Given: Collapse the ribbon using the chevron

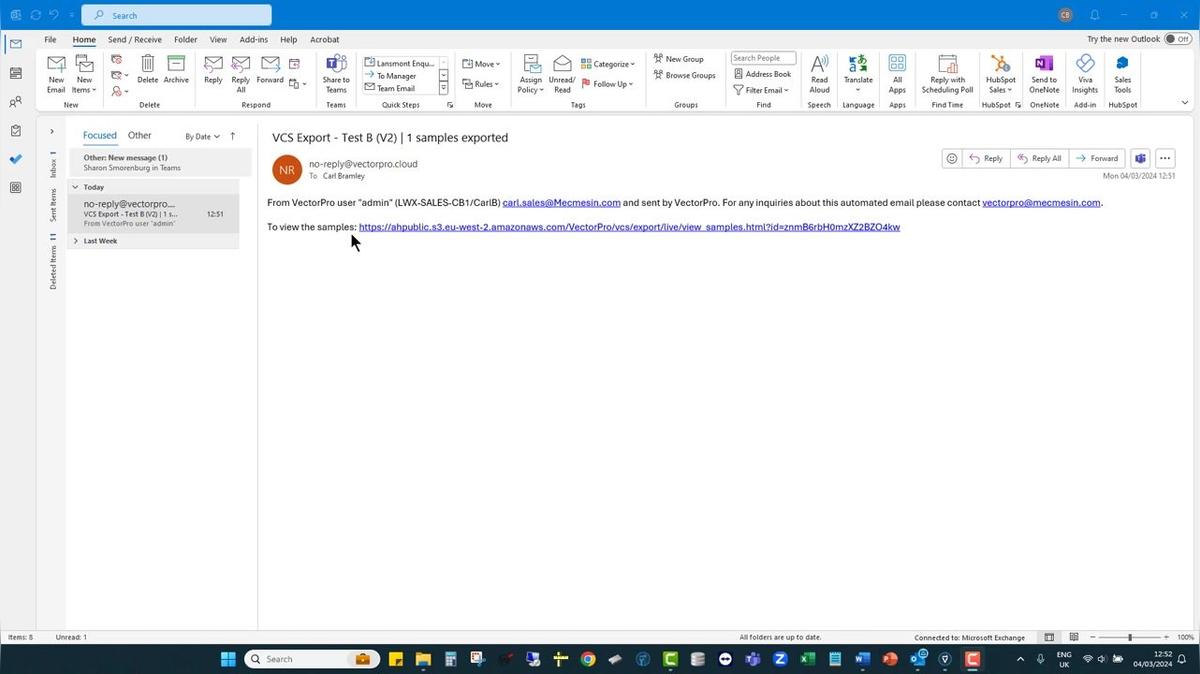Looking at the screenshot, I should coord(1185,102).
